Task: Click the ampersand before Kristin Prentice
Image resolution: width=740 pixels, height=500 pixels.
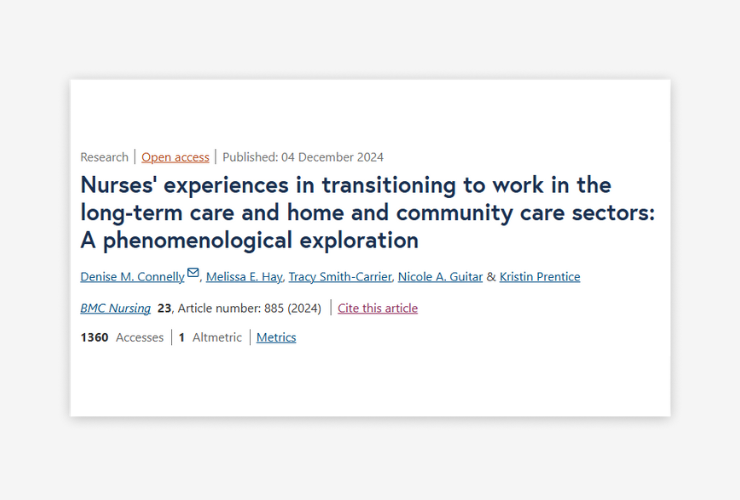Action: coord(491,277)
